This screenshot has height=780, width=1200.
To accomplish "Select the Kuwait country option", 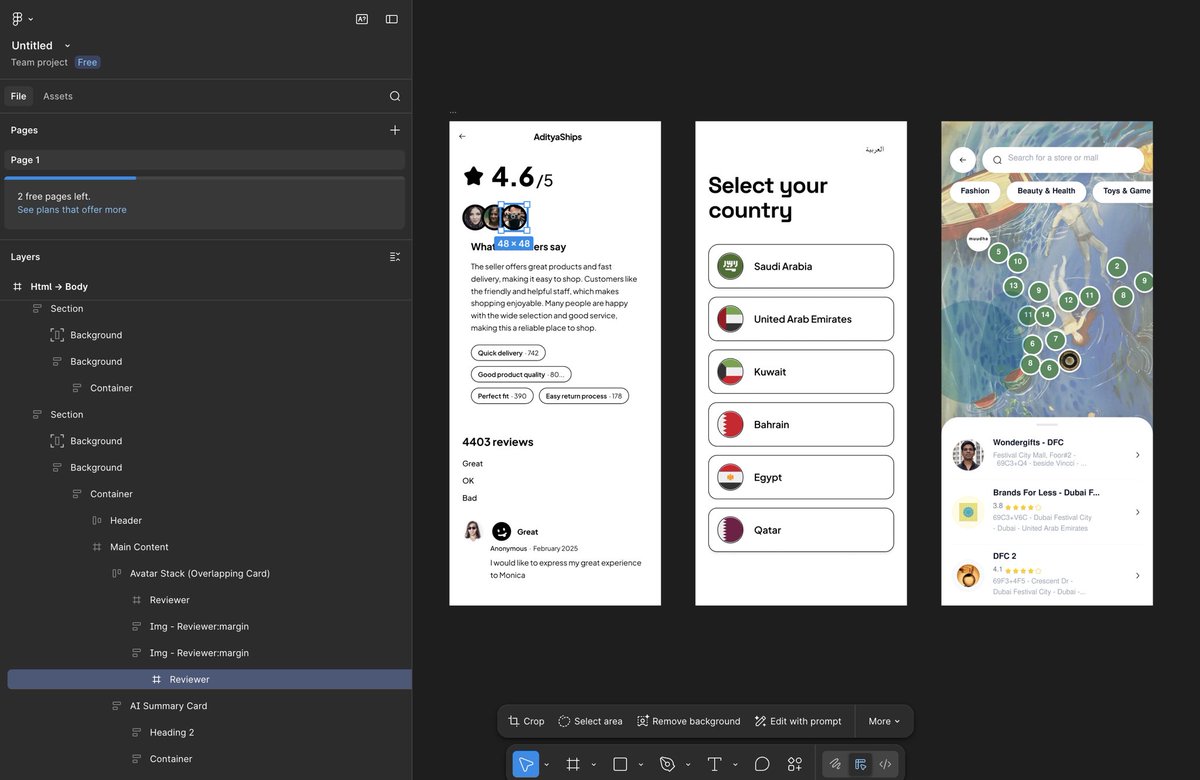I will (801, 372).
